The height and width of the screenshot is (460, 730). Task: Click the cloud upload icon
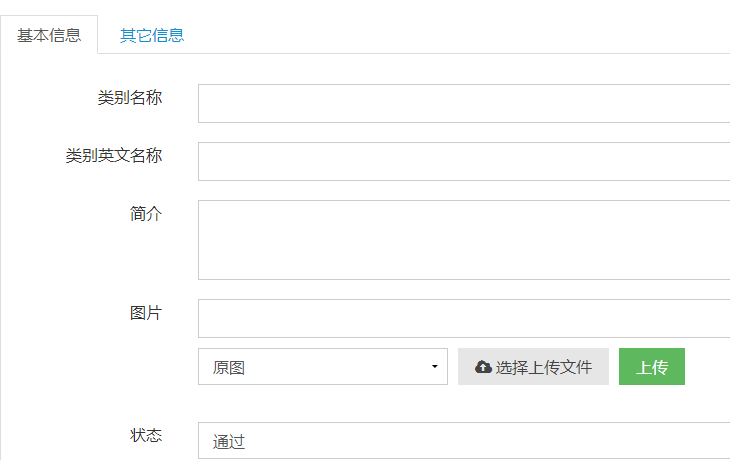click(483, 367)
